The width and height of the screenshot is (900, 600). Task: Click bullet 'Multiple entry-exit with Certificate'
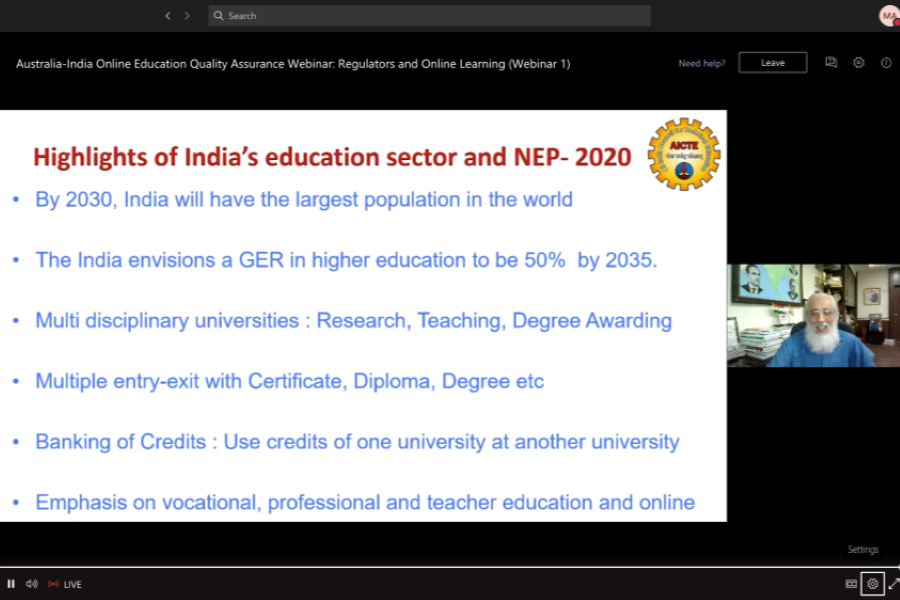[x=289, y=381]
